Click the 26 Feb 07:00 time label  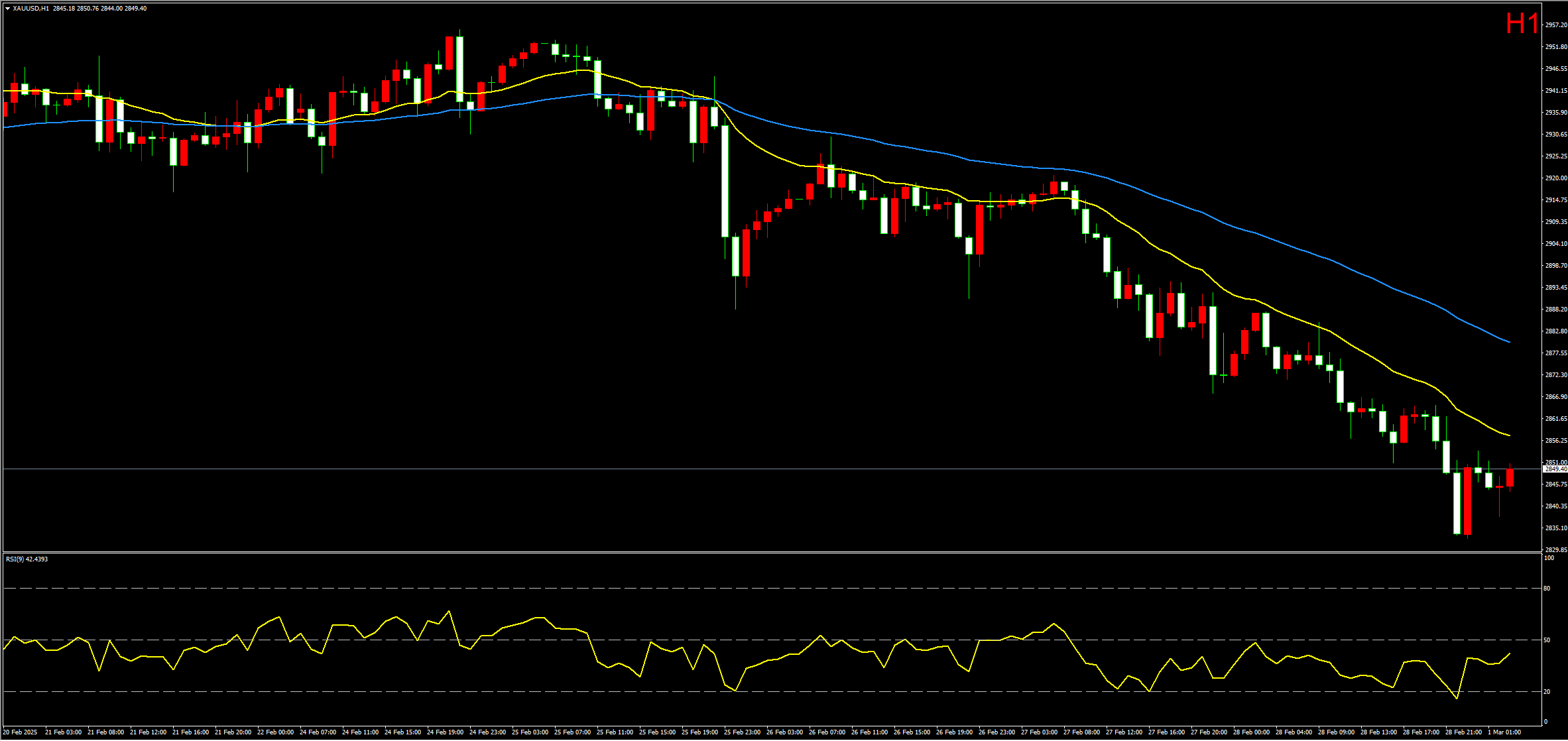pyautogui.click(x=827, y=732)
